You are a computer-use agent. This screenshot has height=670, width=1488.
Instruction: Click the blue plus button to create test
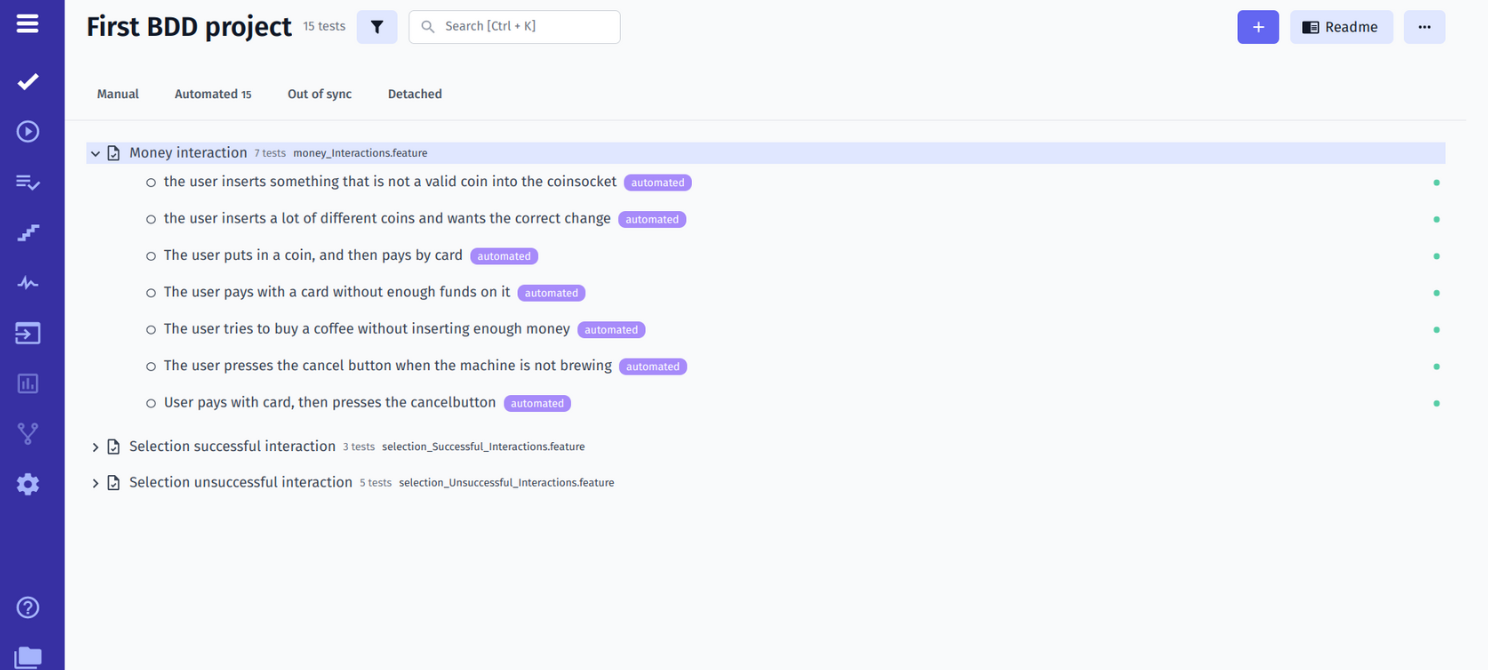[x=1258, y=27]
